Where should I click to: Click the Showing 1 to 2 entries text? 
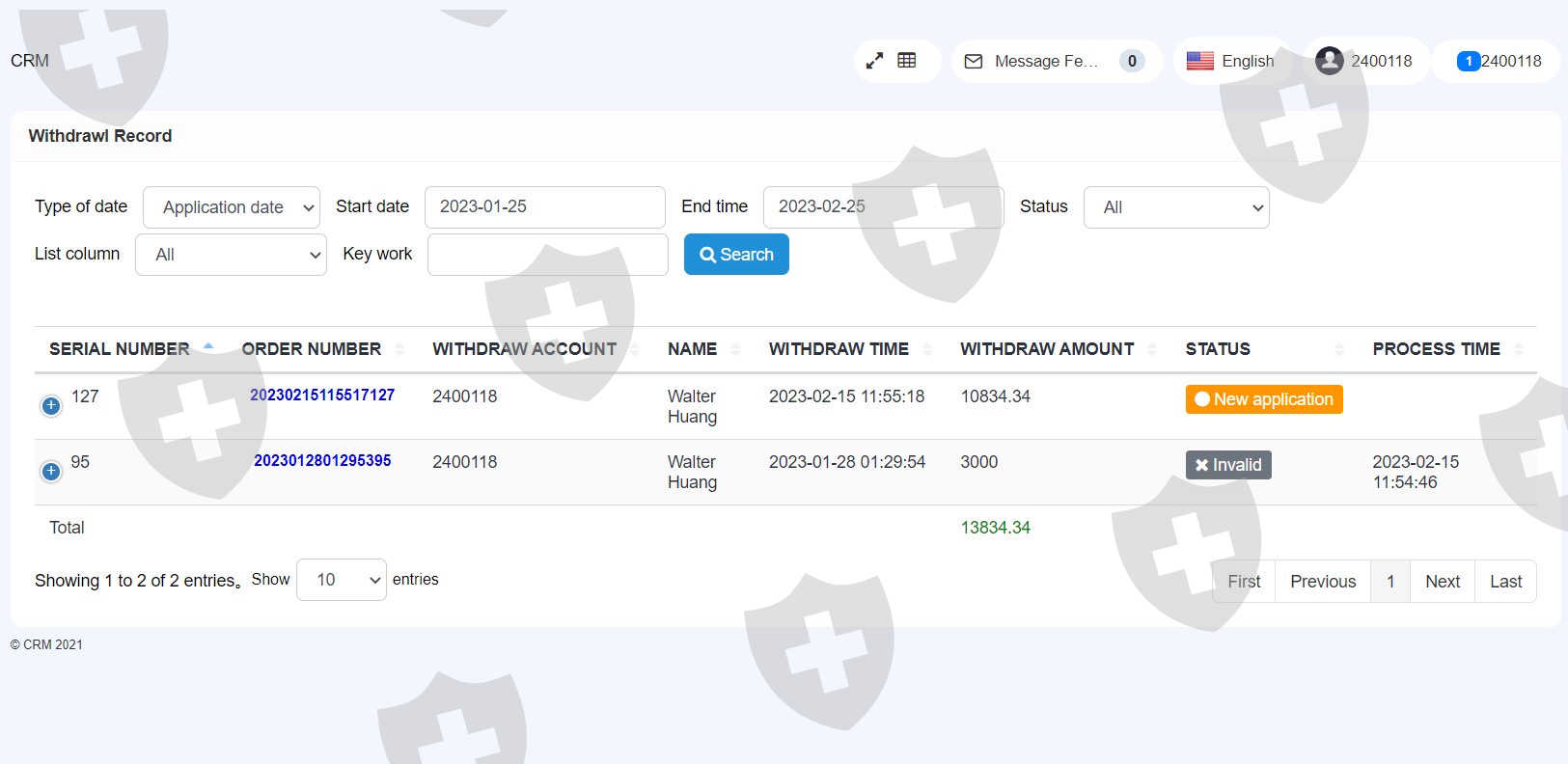(x=138, y=581)
